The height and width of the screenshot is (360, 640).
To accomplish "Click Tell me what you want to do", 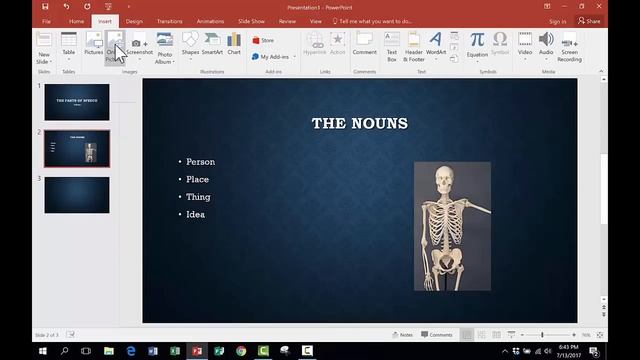I will point(372,21).
